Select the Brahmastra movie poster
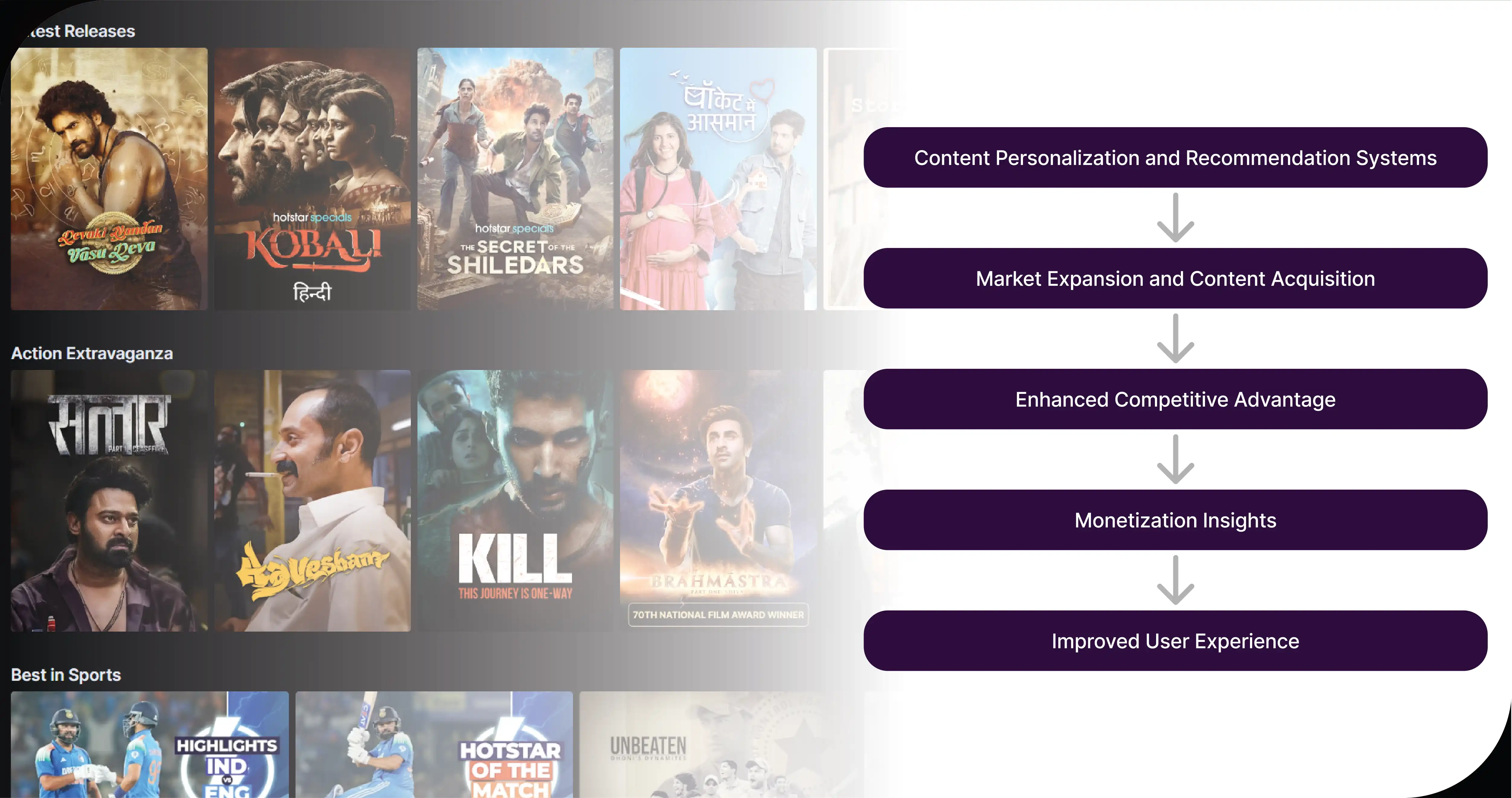This screenshot has width=1512, height=798. pos(718,500)
